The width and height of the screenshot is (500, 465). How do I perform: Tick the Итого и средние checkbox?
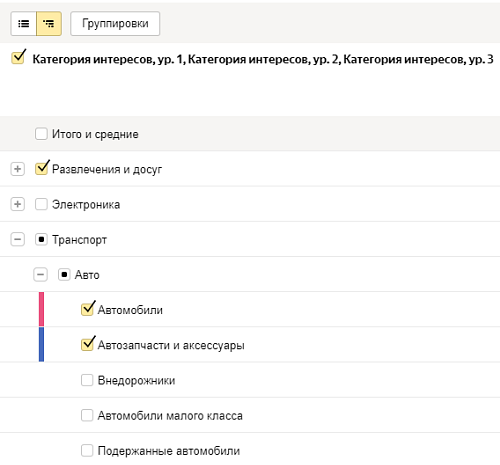pyautogui.click(x=41, y=134)
